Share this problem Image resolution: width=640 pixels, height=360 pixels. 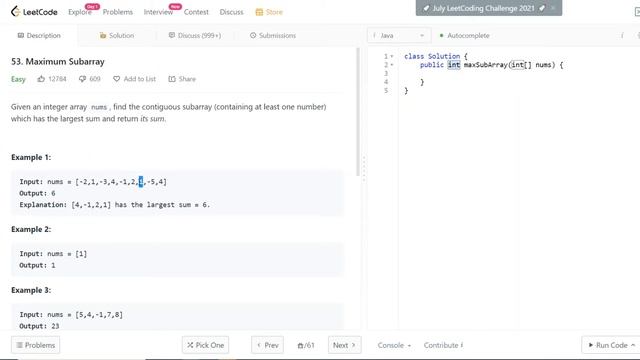182,79
